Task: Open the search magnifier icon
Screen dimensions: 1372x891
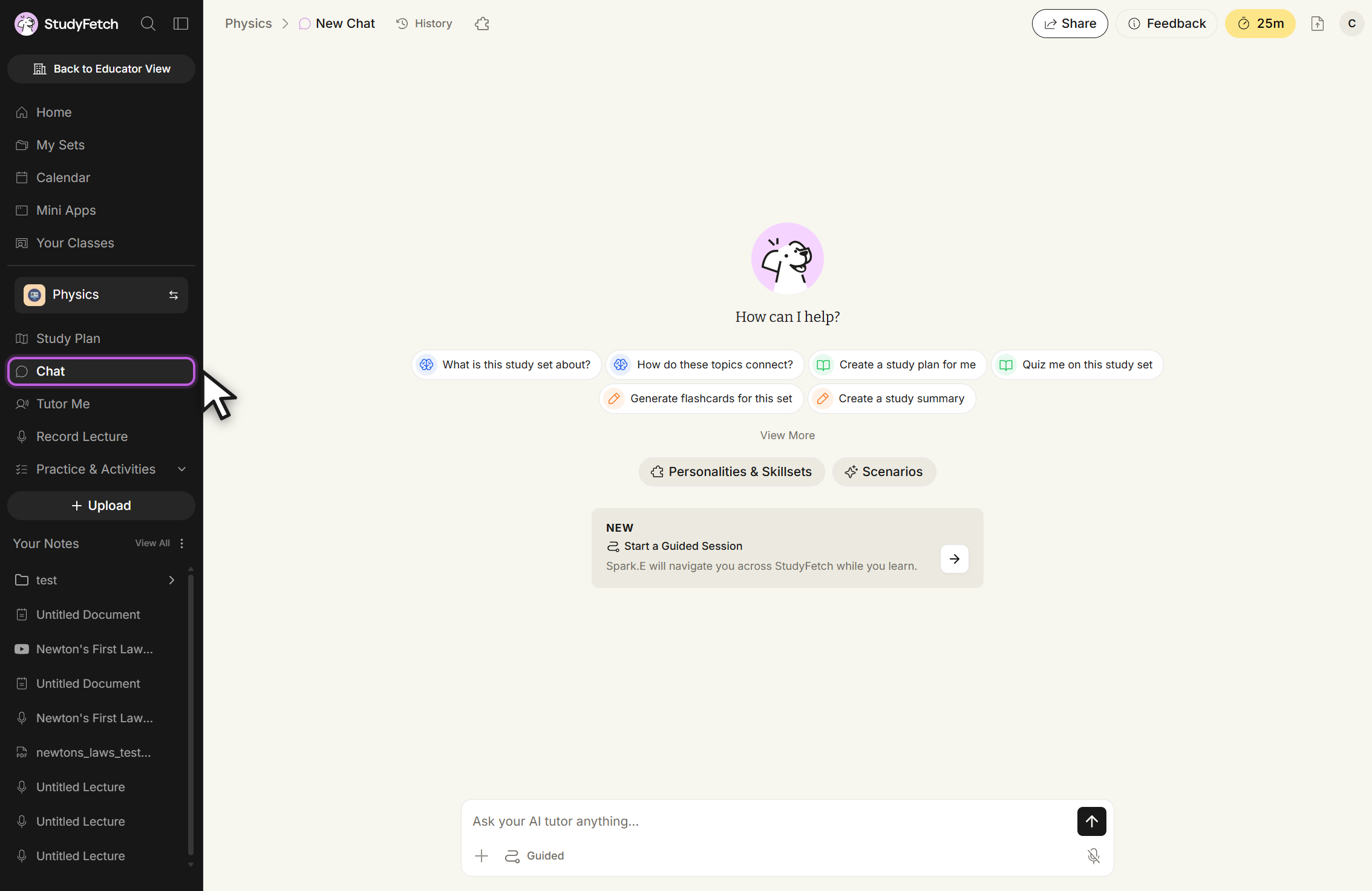Action: 148,24
